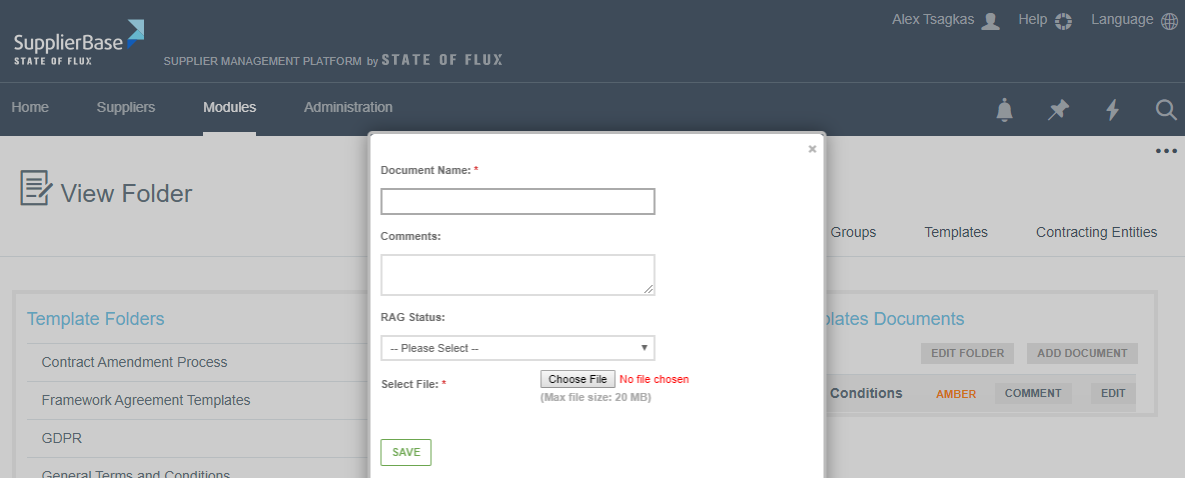Open the three-dot options menu
1185x478 pixels.
click(x=1165, y=152)
